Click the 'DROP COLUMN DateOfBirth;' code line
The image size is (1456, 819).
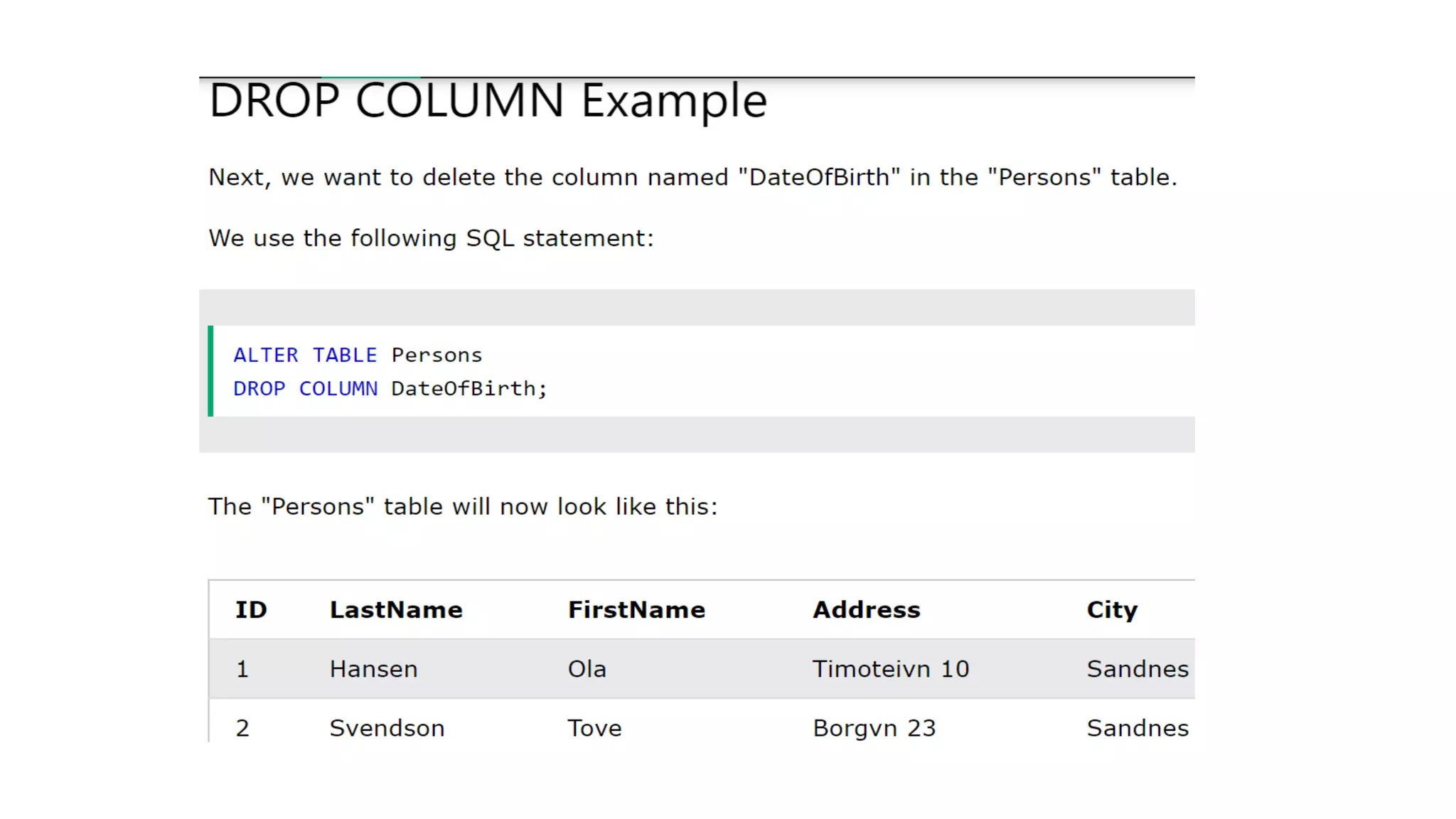tap(390, 389)
